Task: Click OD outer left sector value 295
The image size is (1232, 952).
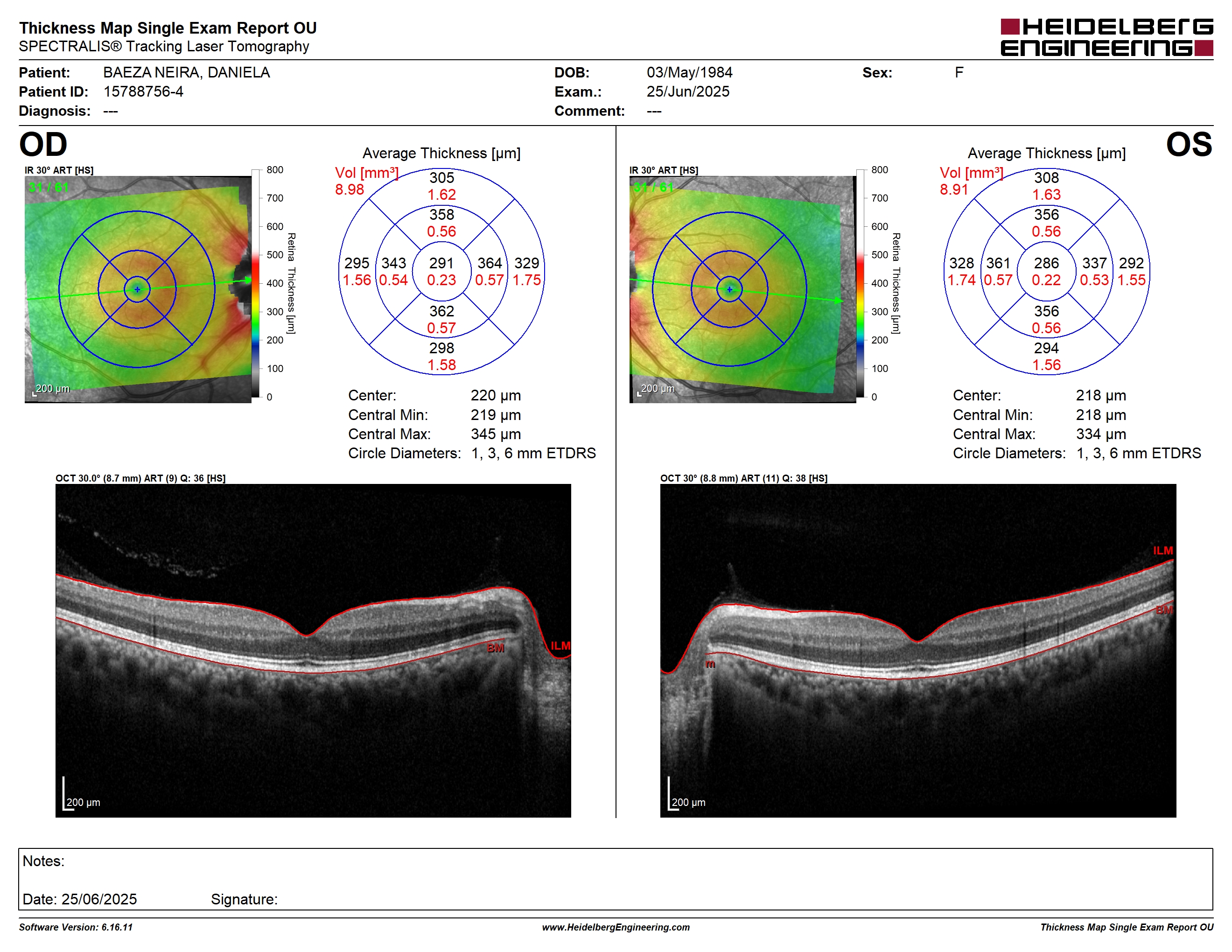Action: point(357,263)
